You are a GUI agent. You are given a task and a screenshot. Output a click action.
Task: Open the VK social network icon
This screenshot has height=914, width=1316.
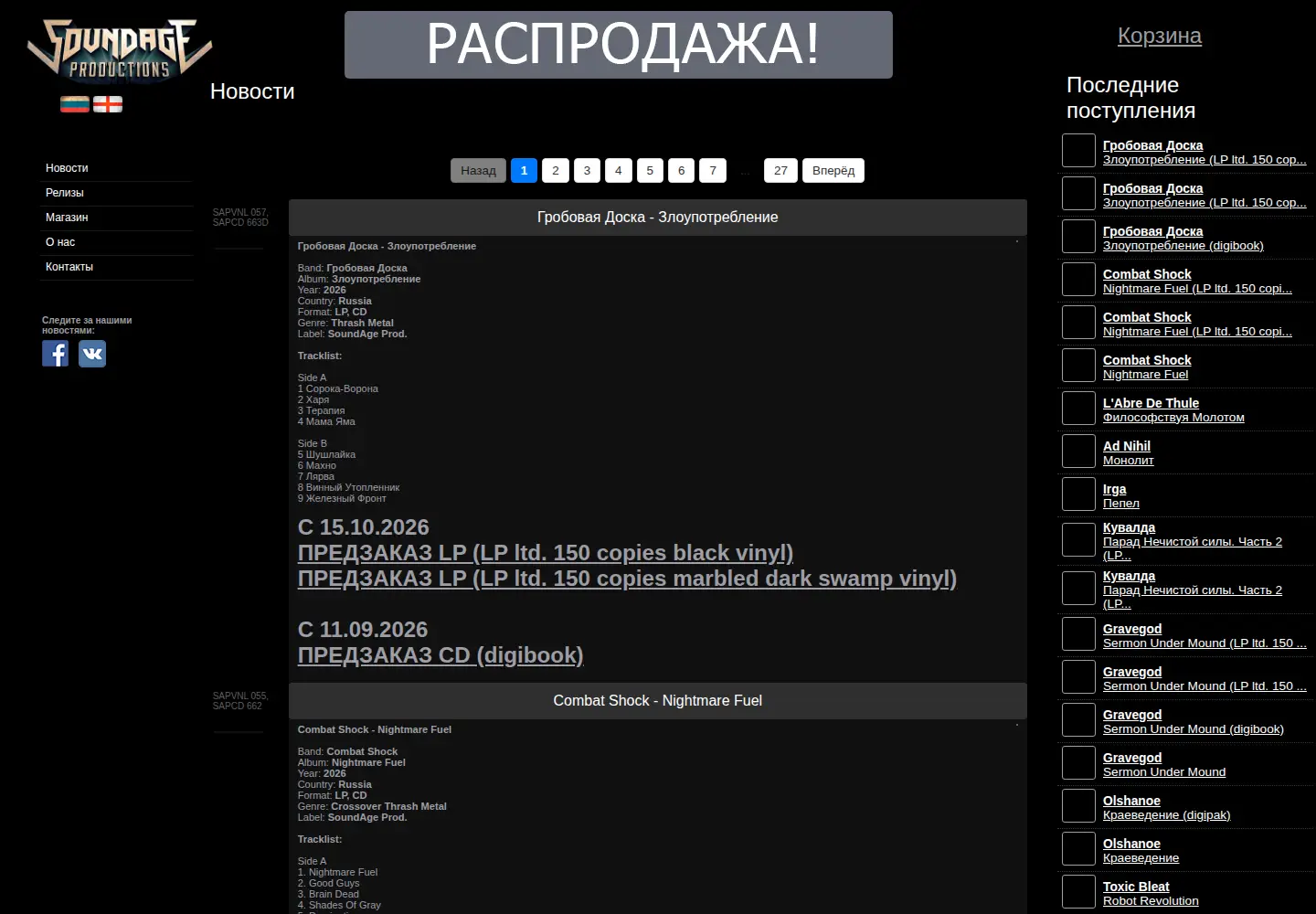coord(92,354)
